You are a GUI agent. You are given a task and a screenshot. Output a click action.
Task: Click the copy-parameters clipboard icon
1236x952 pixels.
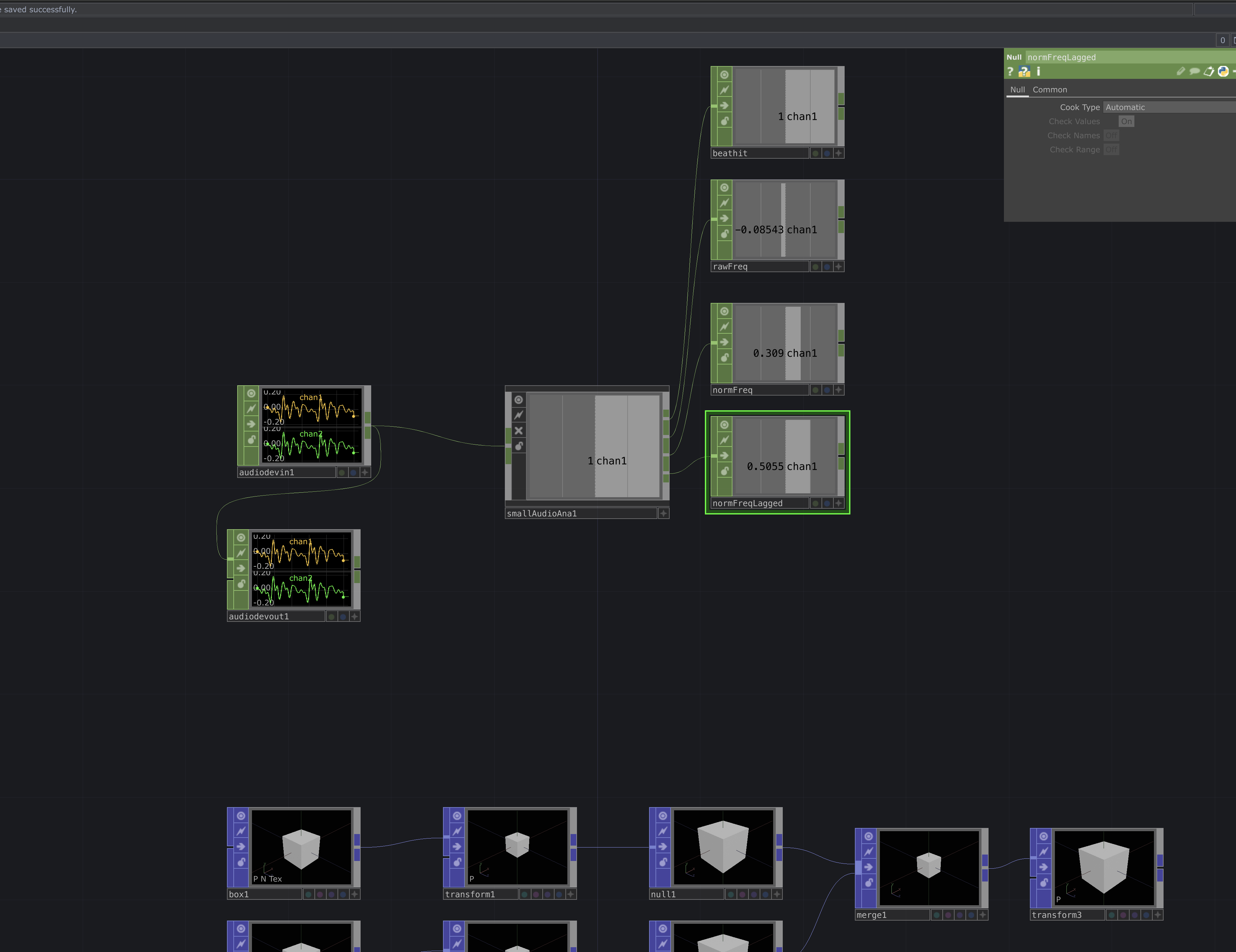[x=1208, y=71]
